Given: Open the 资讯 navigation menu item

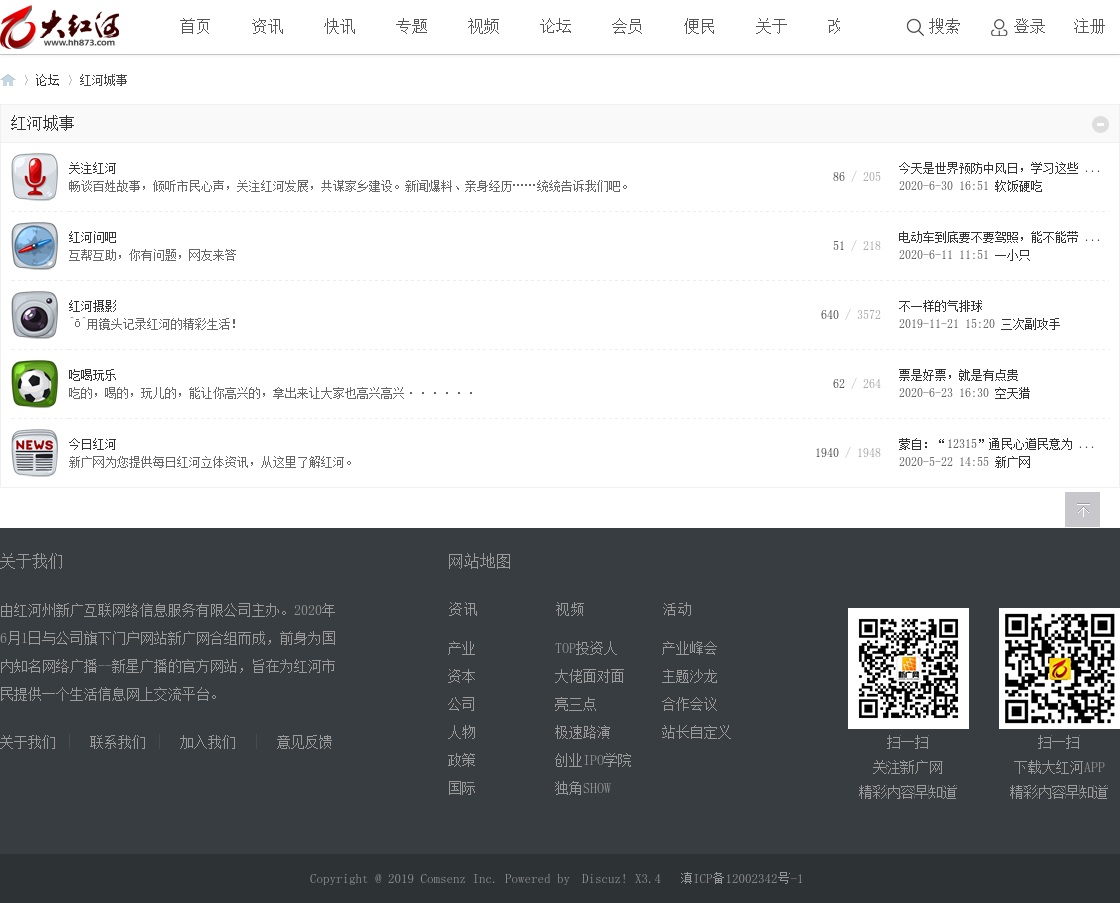Looking at the screenshot, I should pyautogui.click(x=267, y=27).
